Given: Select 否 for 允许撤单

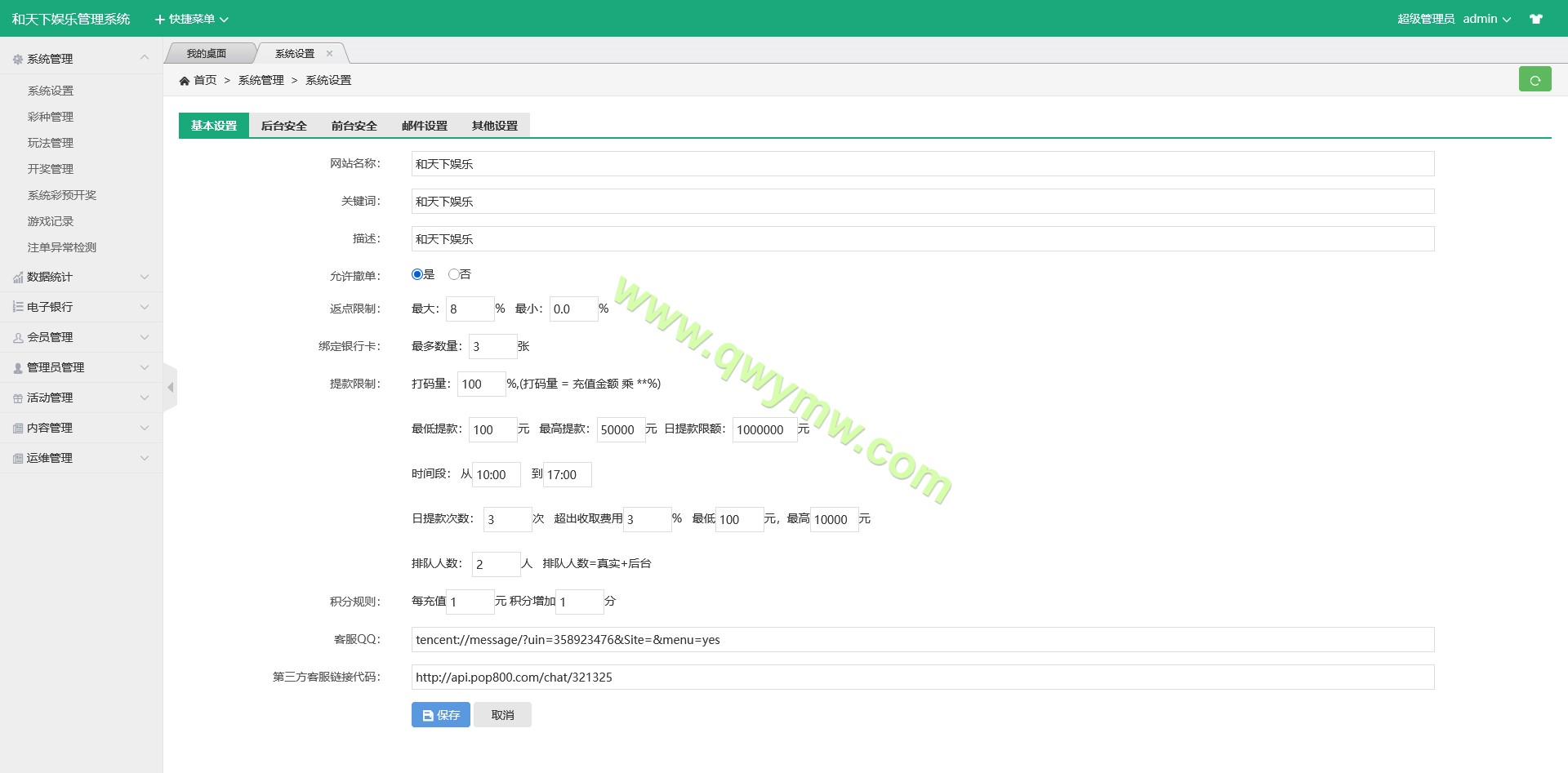Looking at the screenshot, I should point(453,275).
